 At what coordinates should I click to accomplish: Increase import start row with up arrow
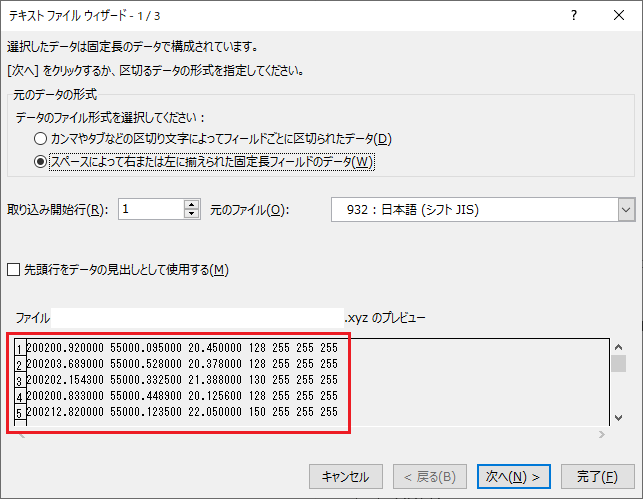(192, 204)
